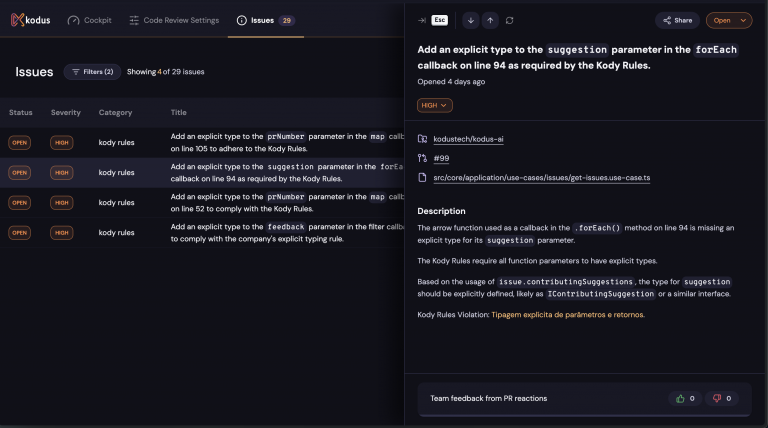Click the share icon in Share button
The width and height of the screenshot is (768, 428).
pyautogui.click(x=667, y=21)
